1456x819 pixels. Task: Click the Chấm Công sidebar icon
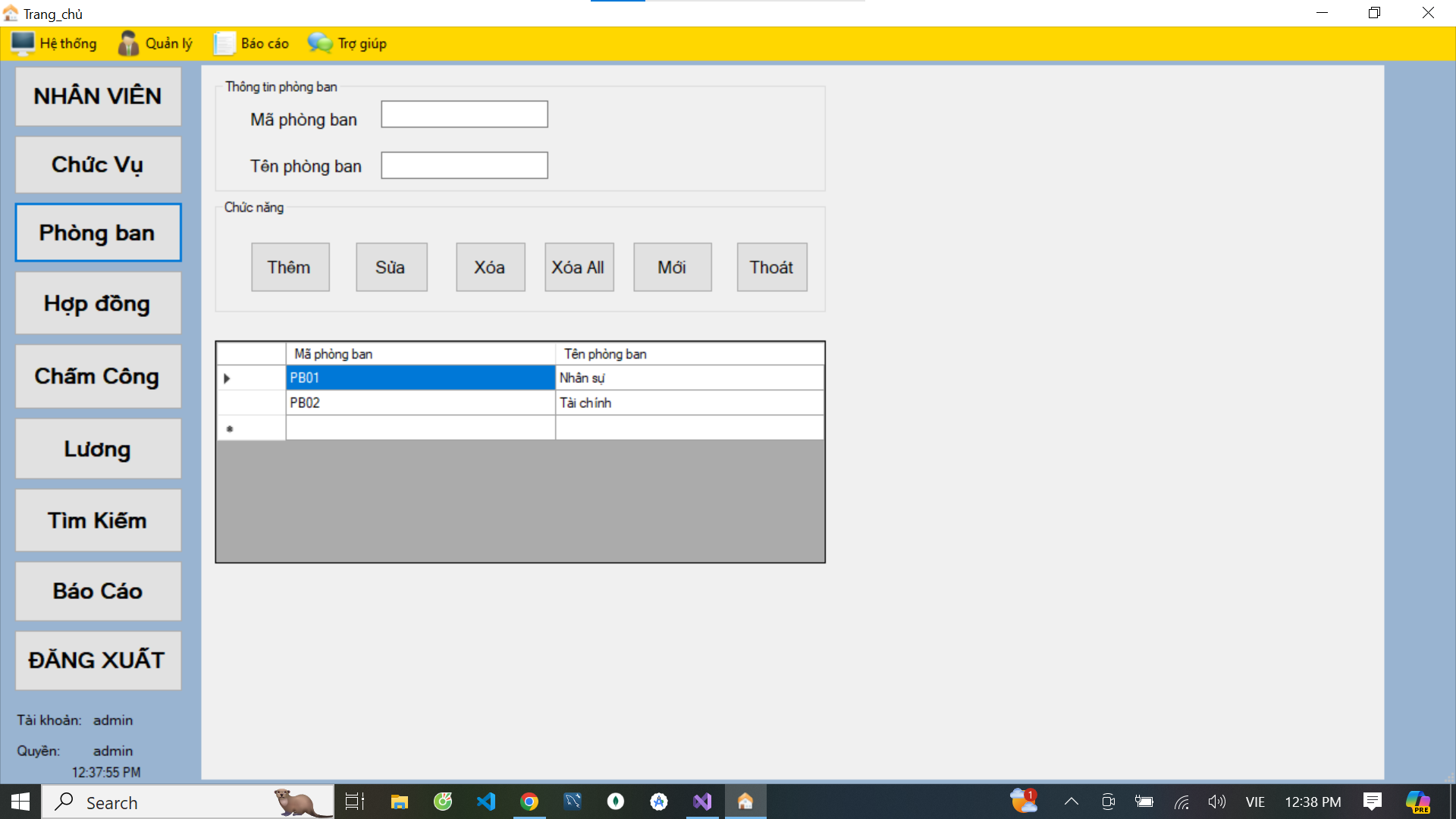click(97, 375)
